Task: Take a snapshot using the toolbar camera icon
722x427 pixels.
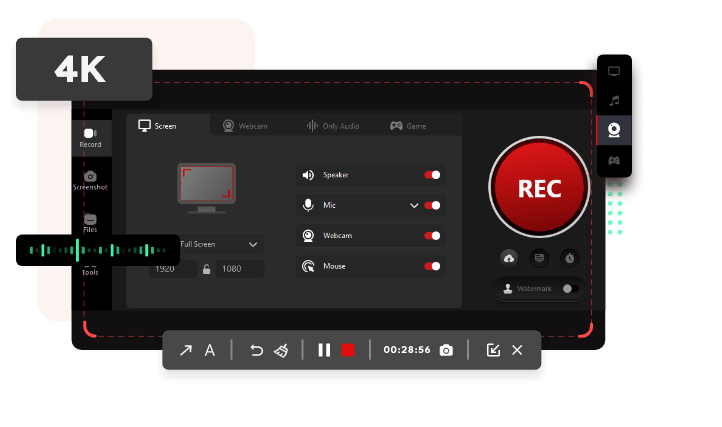Action: click(x=446, y=350)
